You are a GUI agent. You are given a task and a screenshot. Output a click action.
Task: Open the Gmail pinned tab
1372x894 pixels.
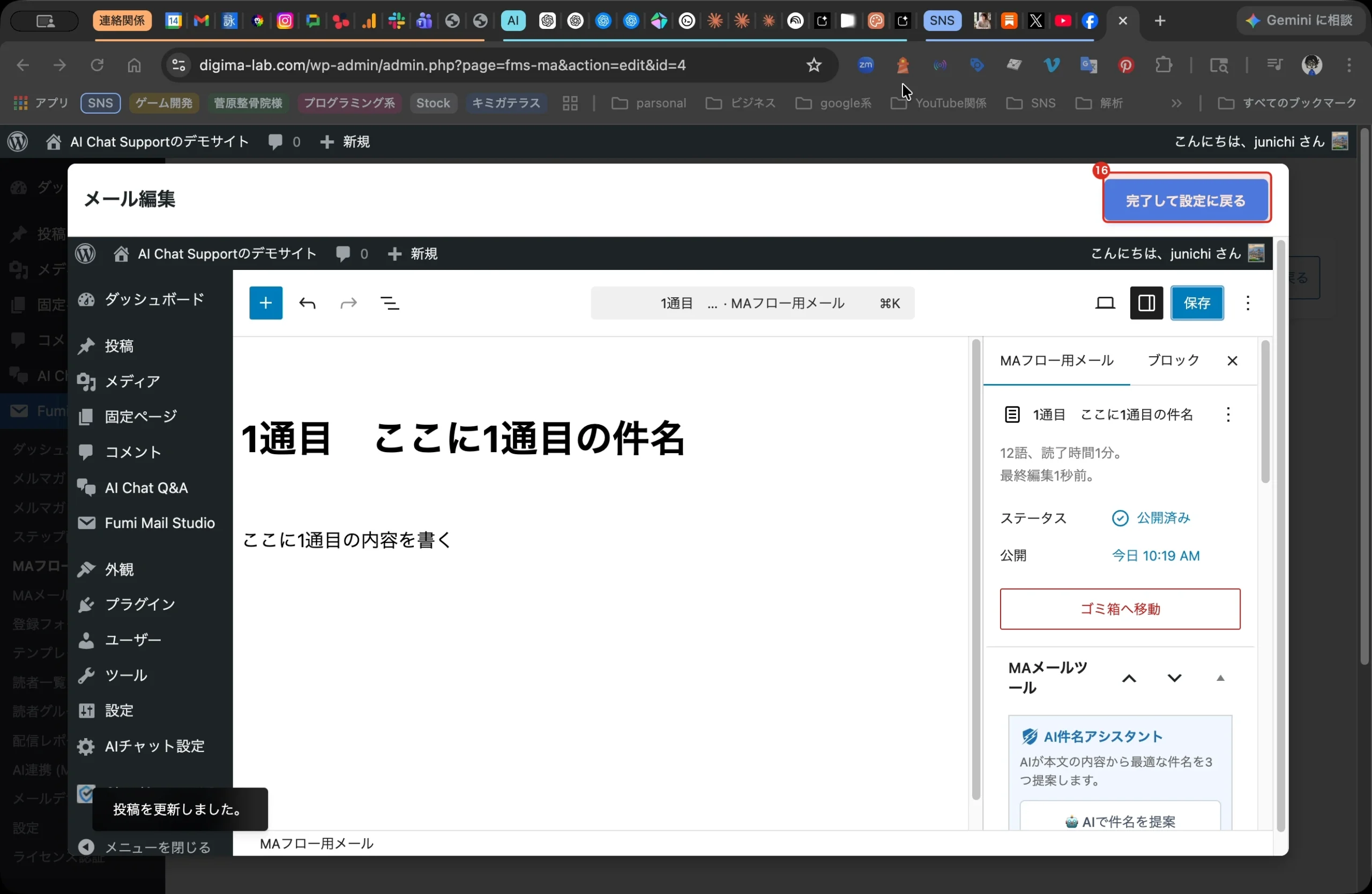point(201,21)
